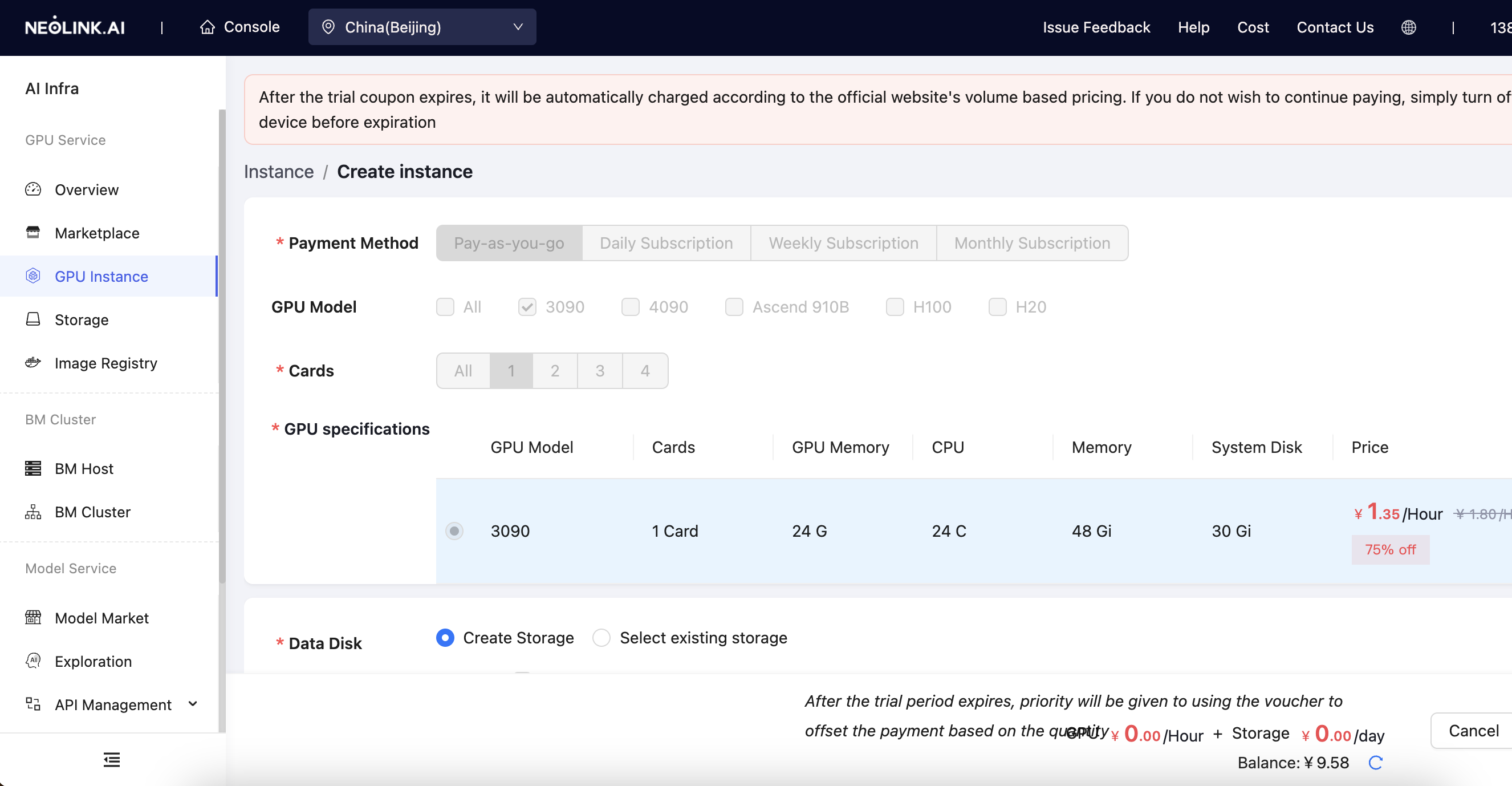Click the 'Balance: ¥9.58' text
The height and width of the screenshot is (786, 1512).
tap(1293, 763)
